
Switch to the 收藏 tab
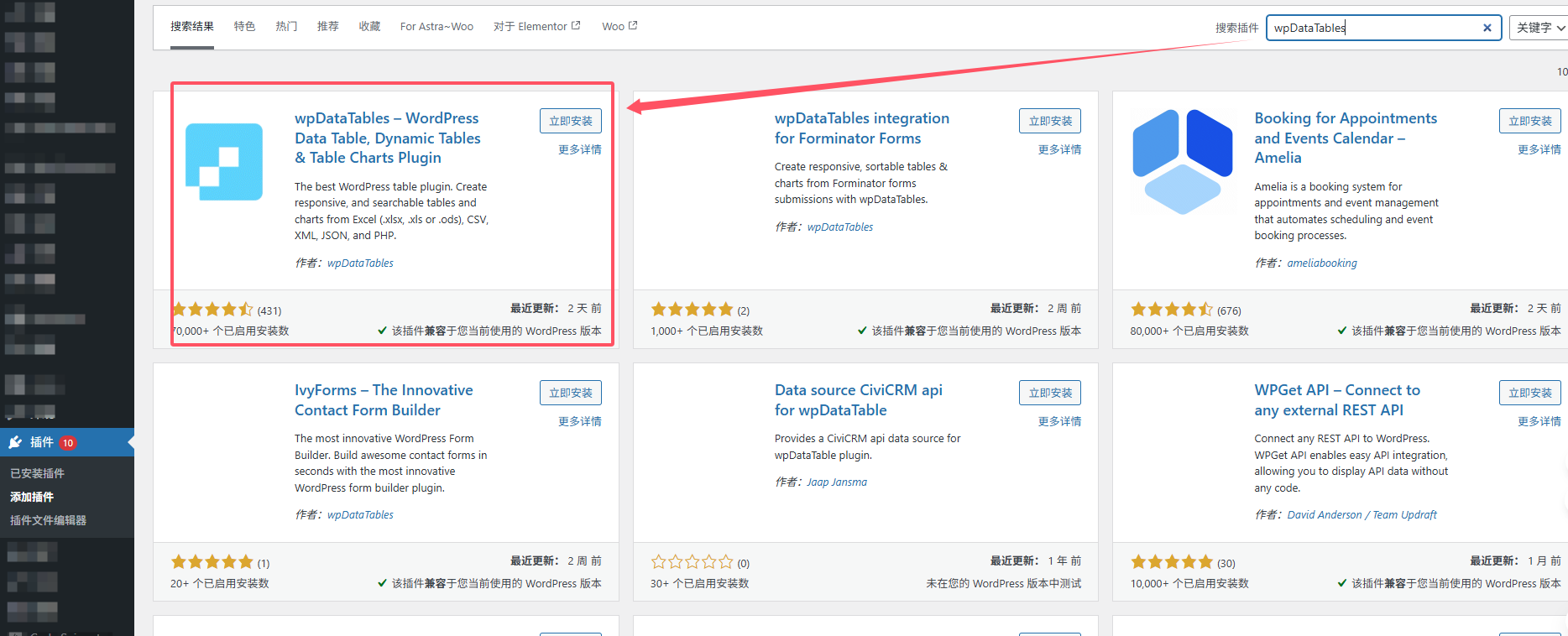tap(369, 27)
